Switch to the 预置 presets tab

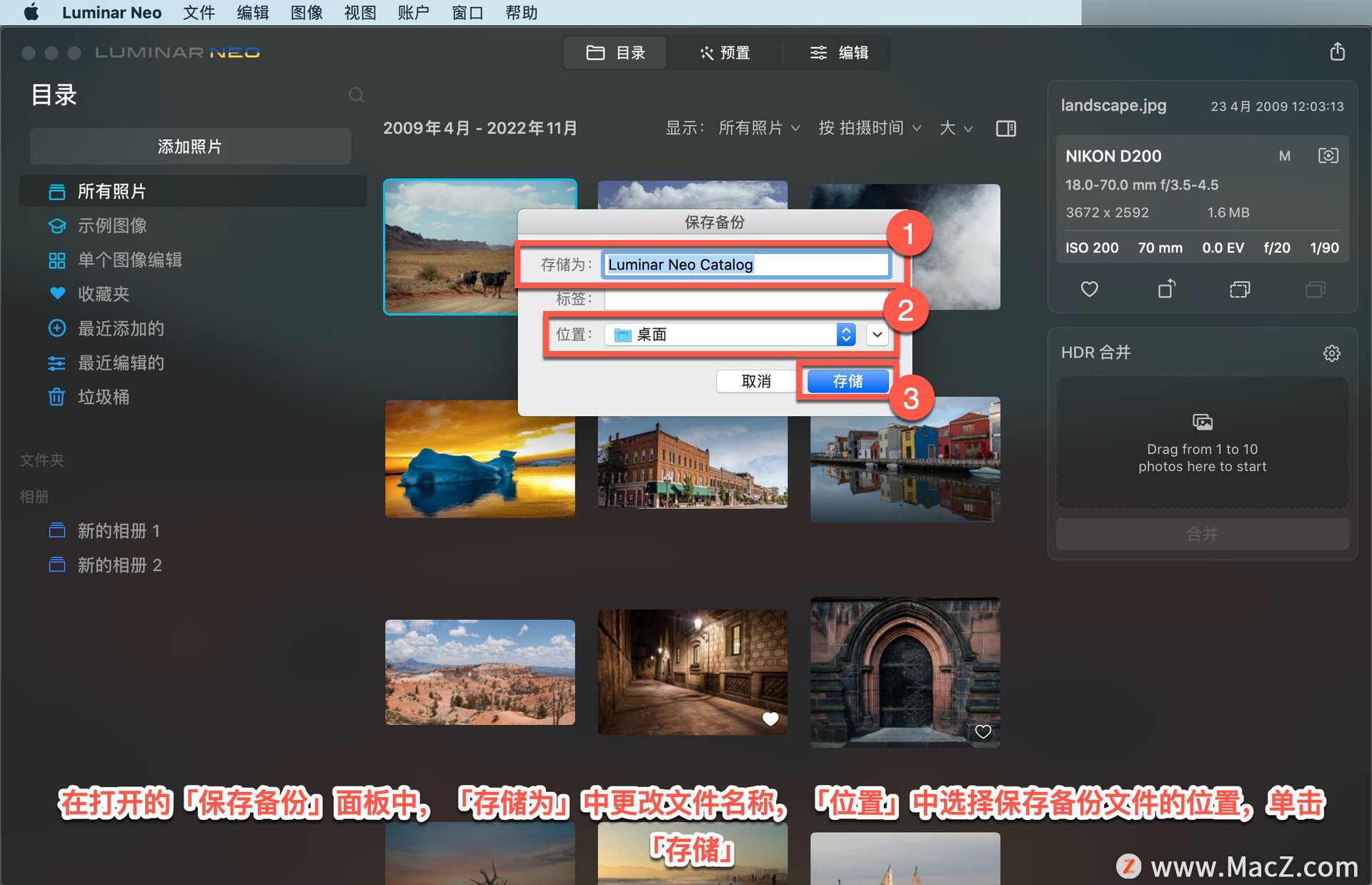click(725, 53)
